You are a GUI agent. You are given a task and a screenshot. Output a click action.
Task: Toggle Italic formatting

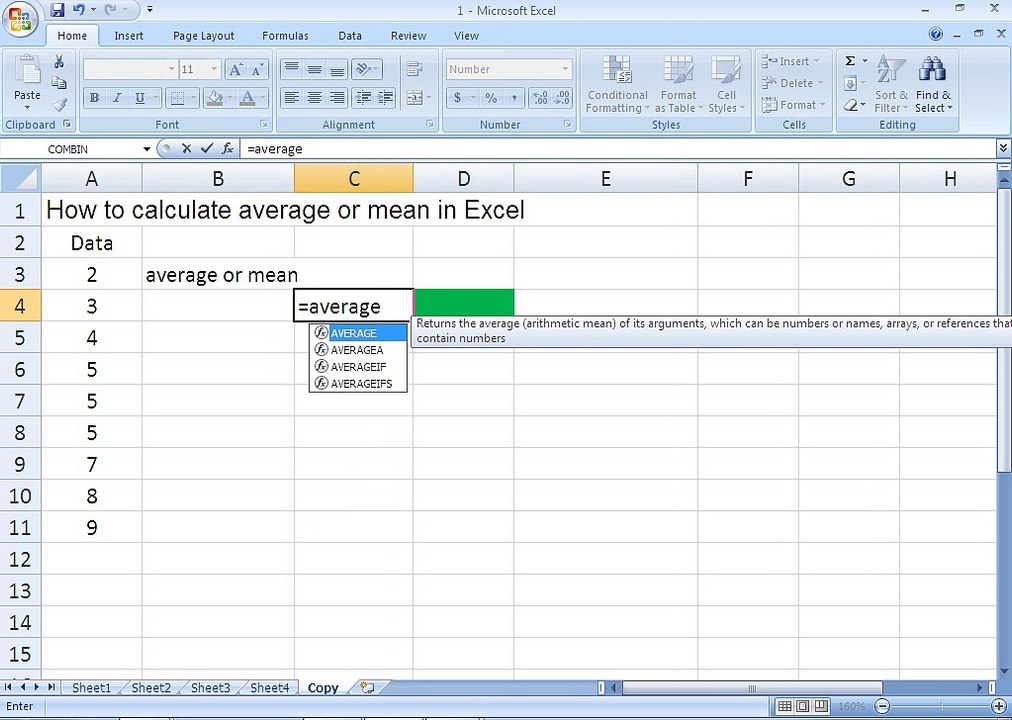click(117, 98)
